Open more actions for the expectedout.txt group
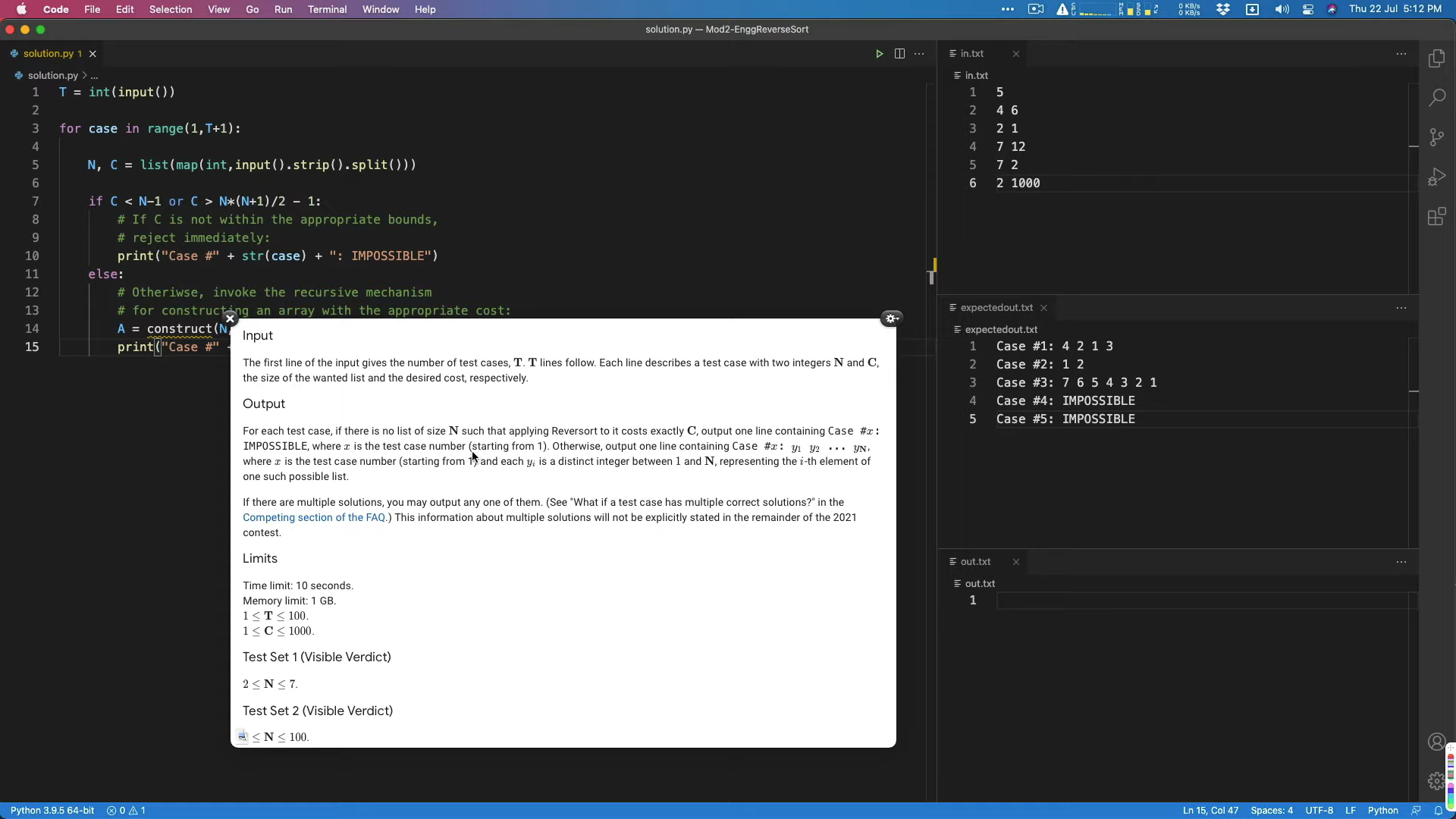 pyautogui.click(x=1401, y=308)
